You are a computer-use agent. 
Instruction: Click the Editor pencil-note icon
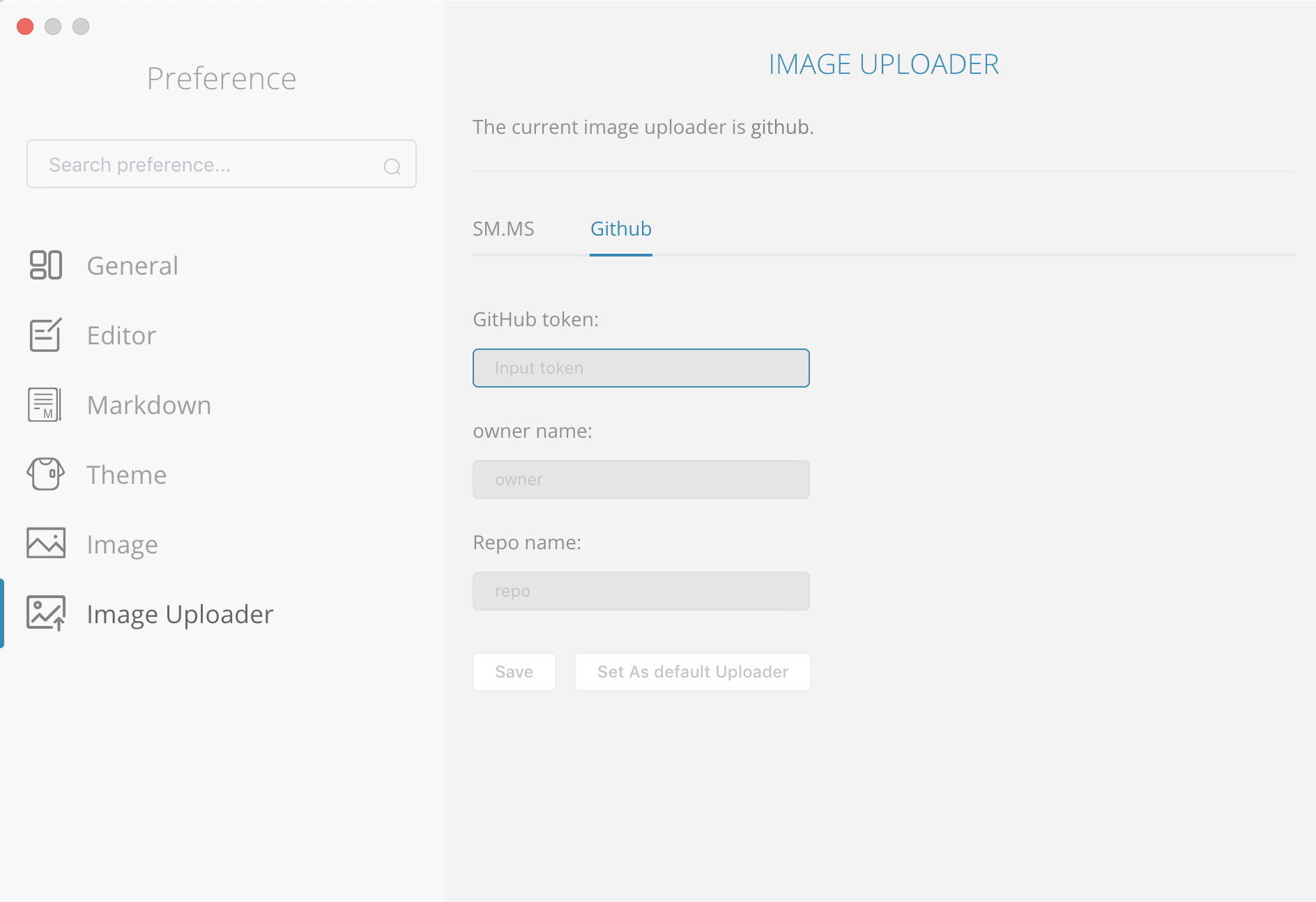pos(46,335)
